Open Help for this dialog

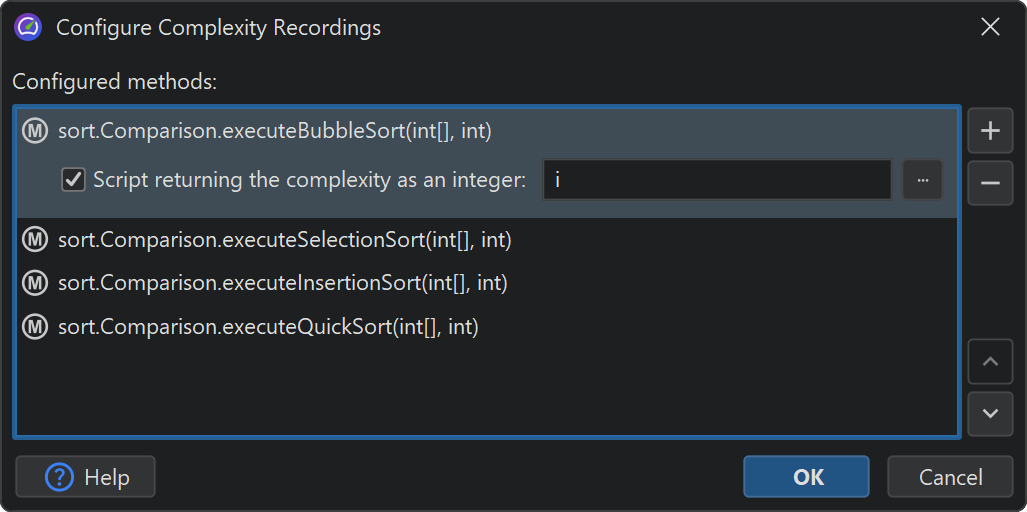[86, 477]
